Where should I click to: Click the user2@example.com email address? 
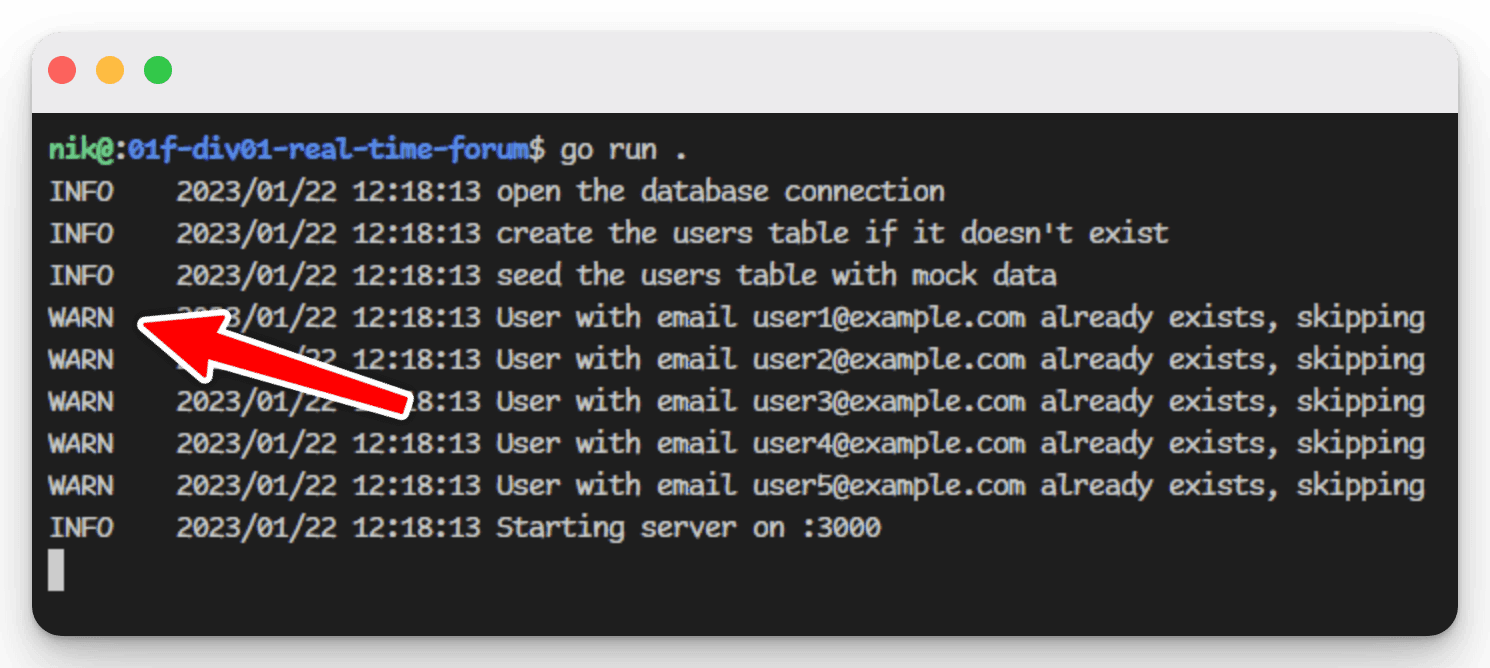pos(889,360)
